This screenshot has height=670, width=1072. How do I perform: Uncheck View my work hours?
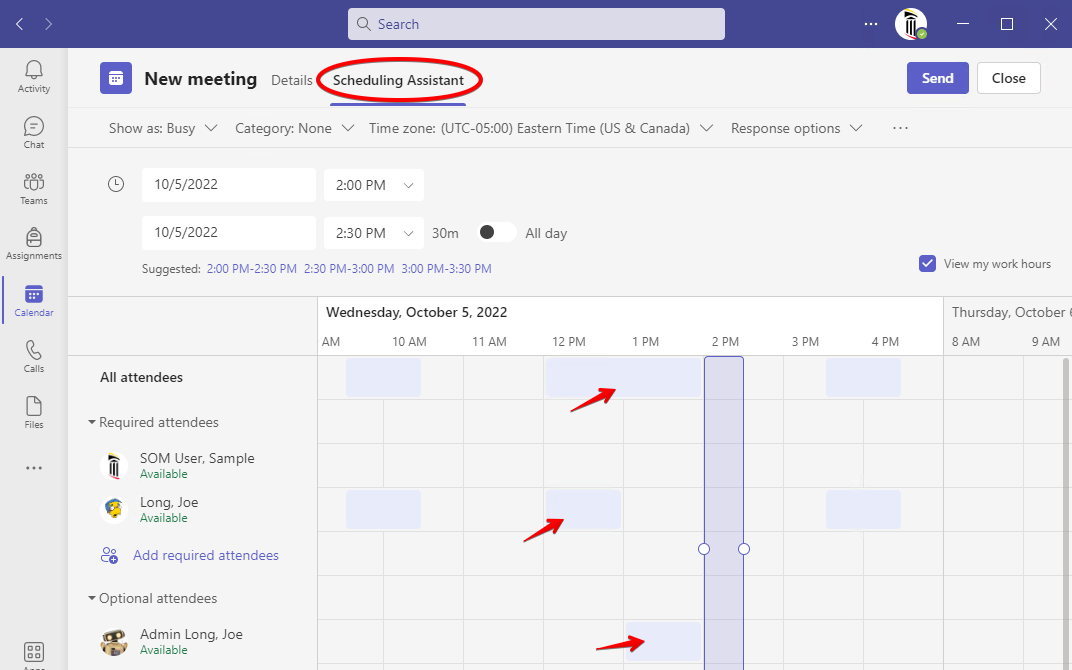(x=927, y=264)
